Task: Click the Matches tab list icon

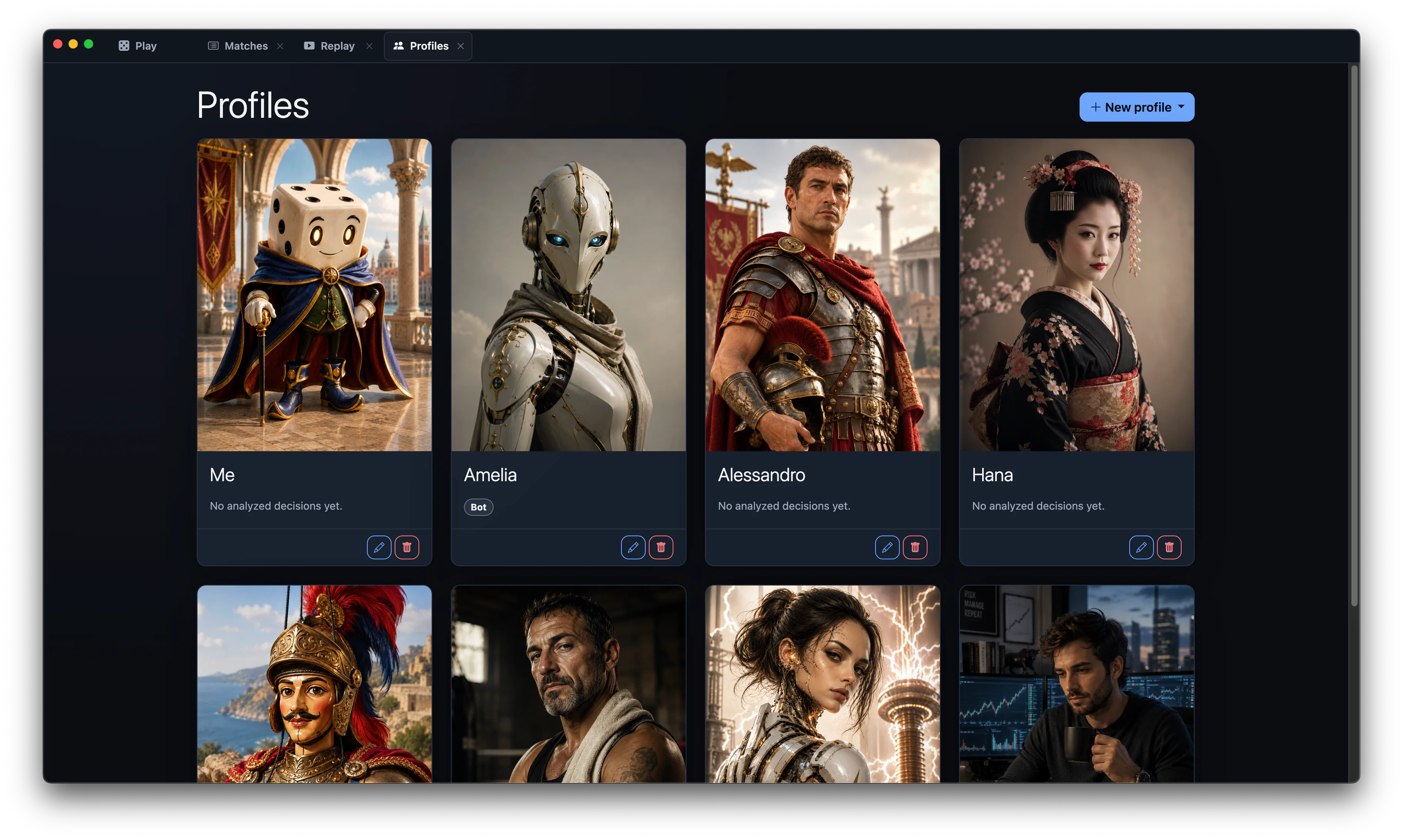Action: click(213, 46)
